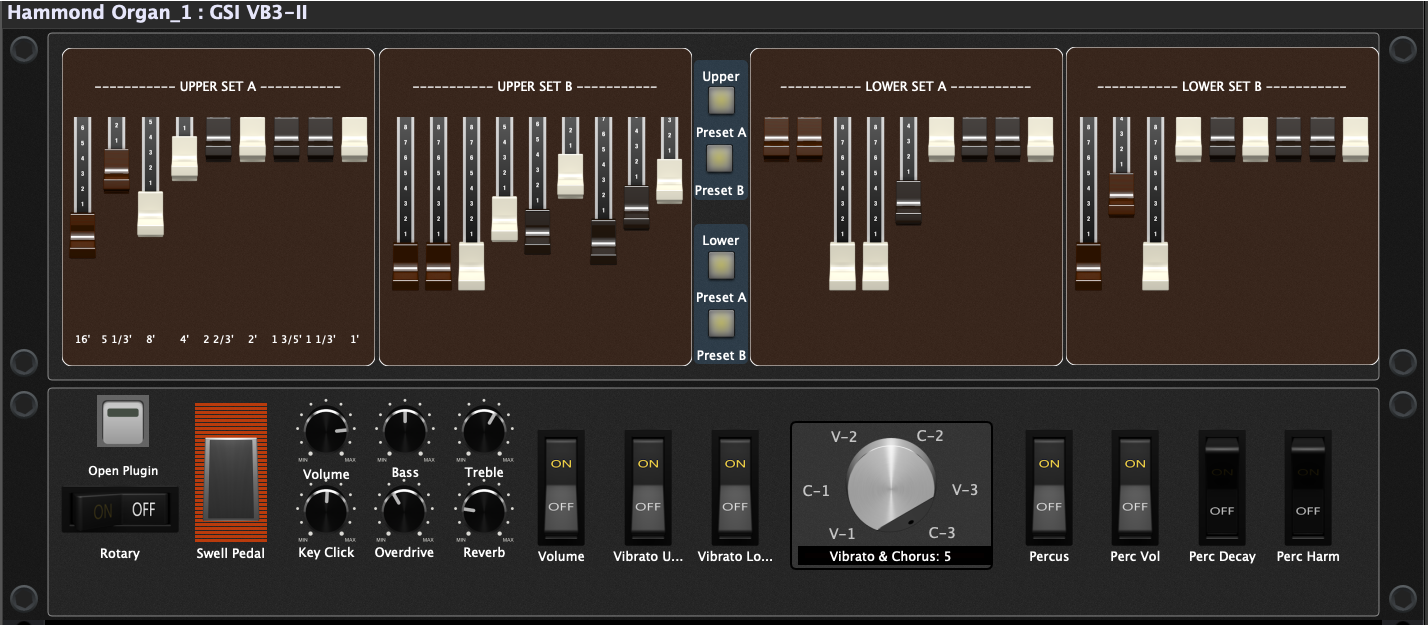Viewport: 1428px width, 625px height.
Task: Toggle the Percus rocker switch
Action: coord(1049,487)
